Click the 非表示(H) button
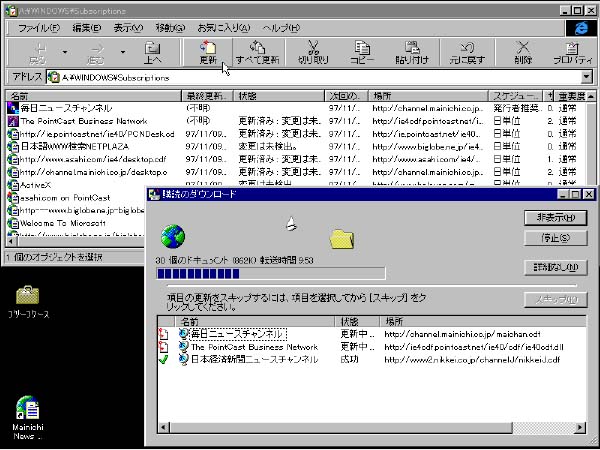This screenshot has height=450, width=600. coord(556,218)
